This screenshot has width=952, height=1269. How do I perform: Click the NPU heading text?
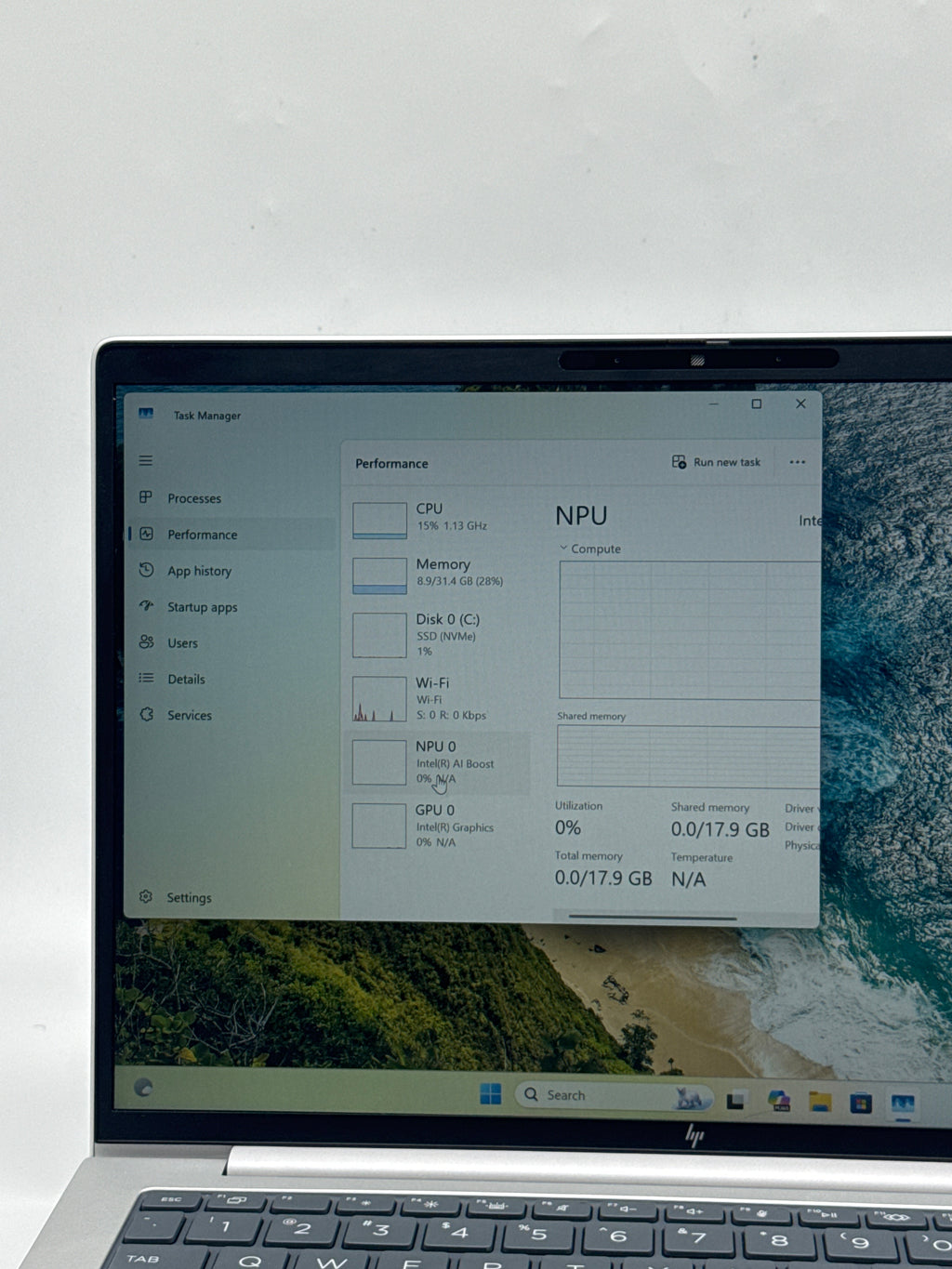(581, 516)
